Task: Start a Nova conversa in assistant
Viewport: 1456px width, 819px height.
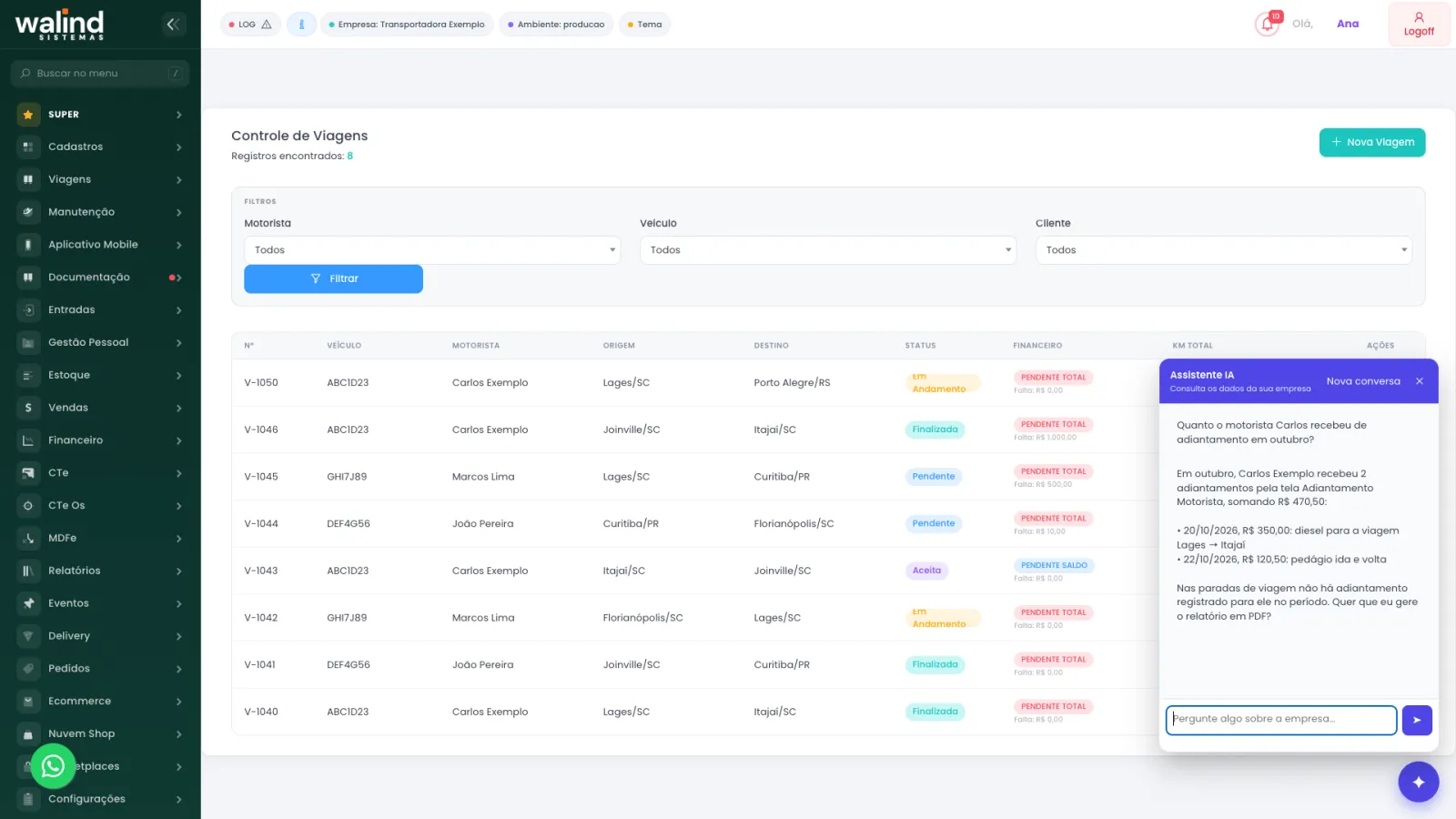Action: coord(1363,381)
